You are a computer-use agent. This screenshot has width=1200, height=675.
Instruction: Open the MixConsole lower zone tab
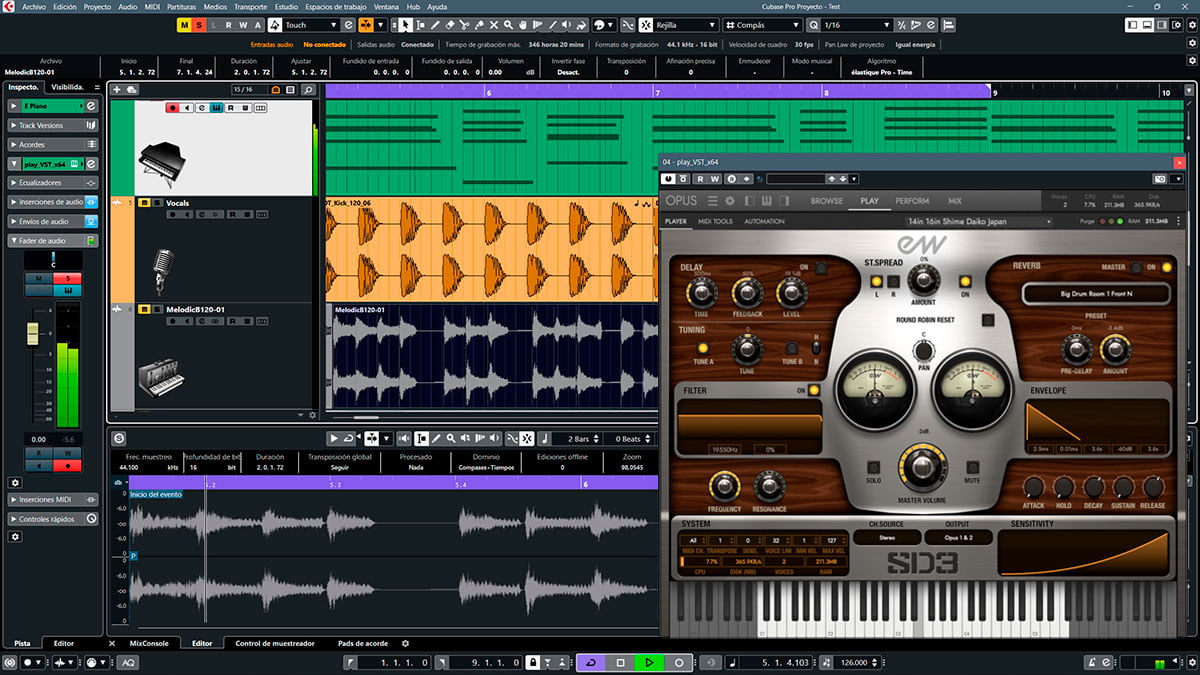coord(150,643)
